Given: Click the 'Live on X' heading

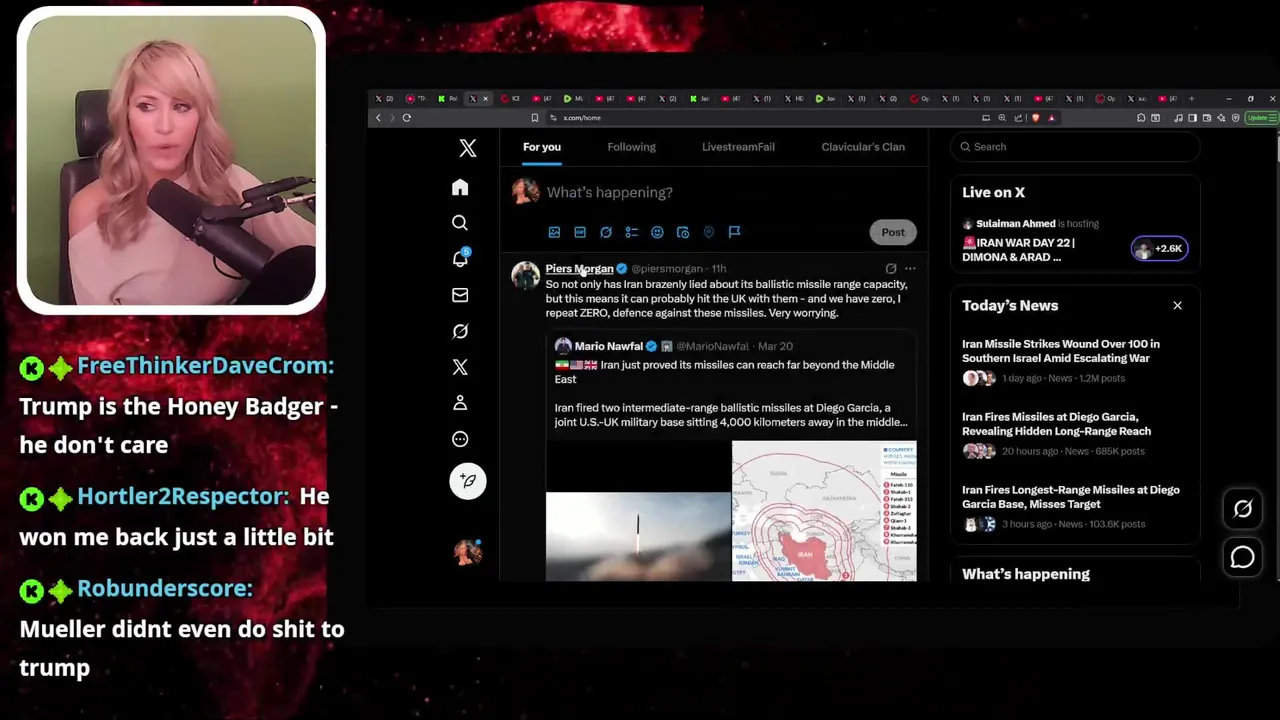Looking at the screenshot, I should point(993,192).
